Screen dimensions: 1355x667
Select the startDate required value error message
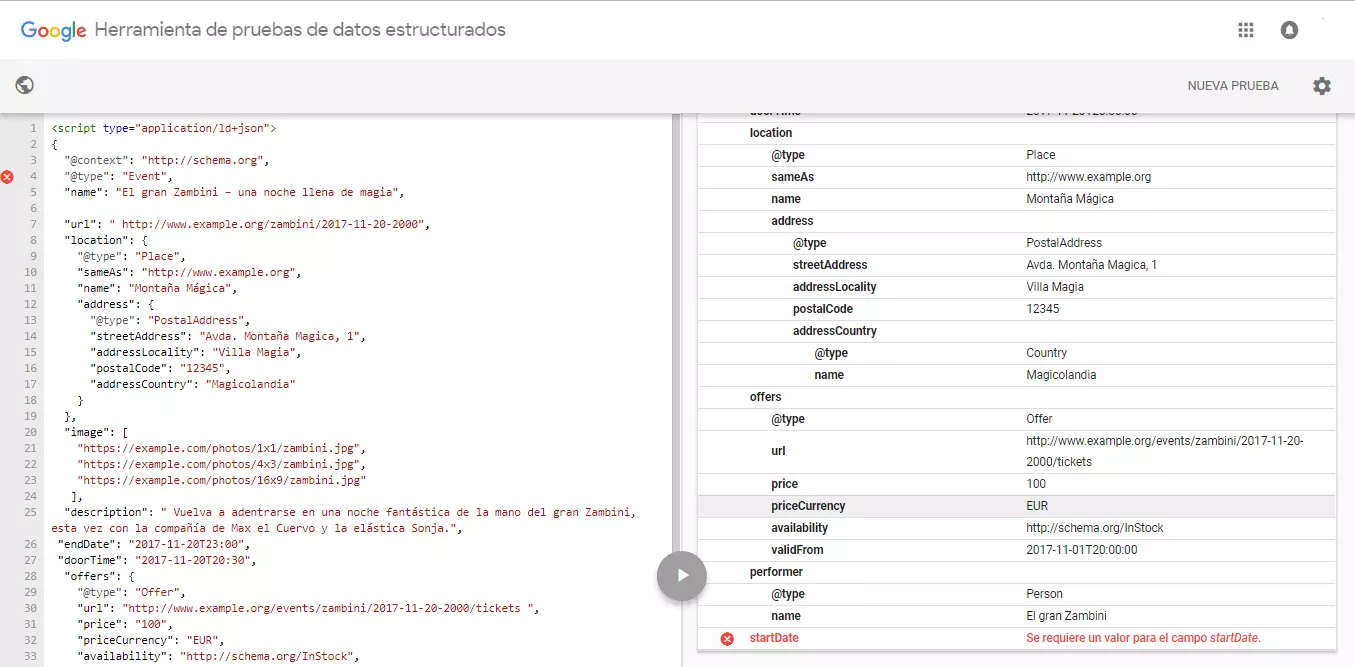pos(1143,638)
